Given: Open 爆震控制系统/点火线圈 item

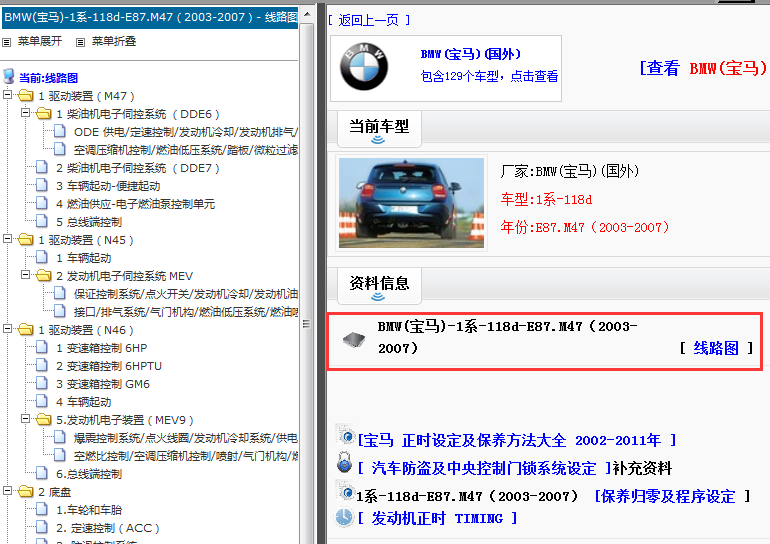Looking at the screenshot, I should tap(186, 438).
